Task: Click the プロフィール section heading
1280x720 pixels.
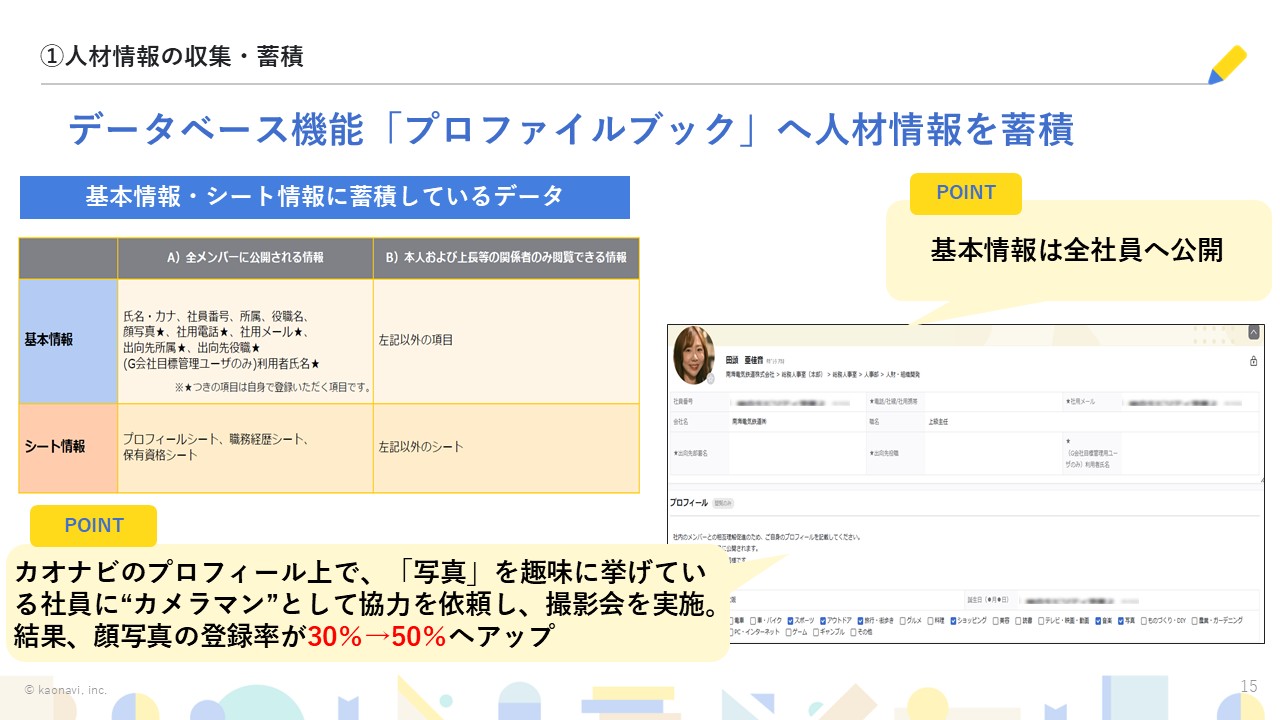Action: [x=688, y=502]
